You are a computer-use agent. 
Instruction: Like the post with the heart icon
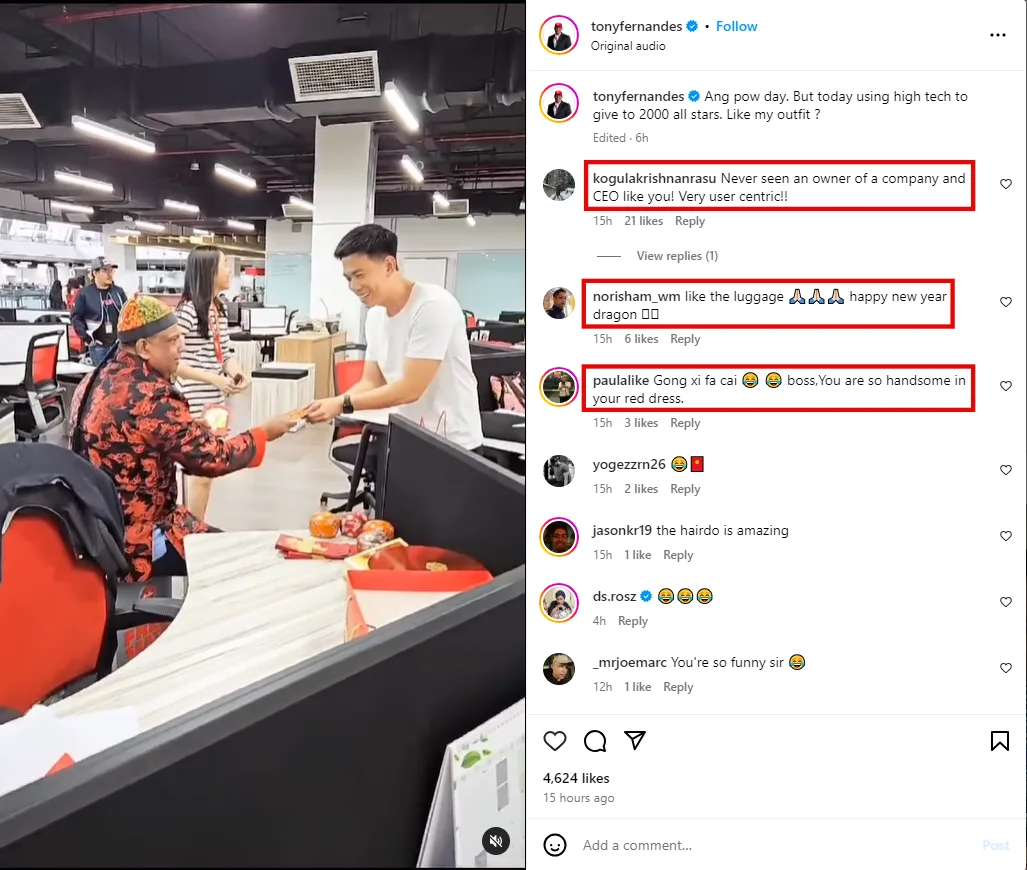tap(555, 741)
